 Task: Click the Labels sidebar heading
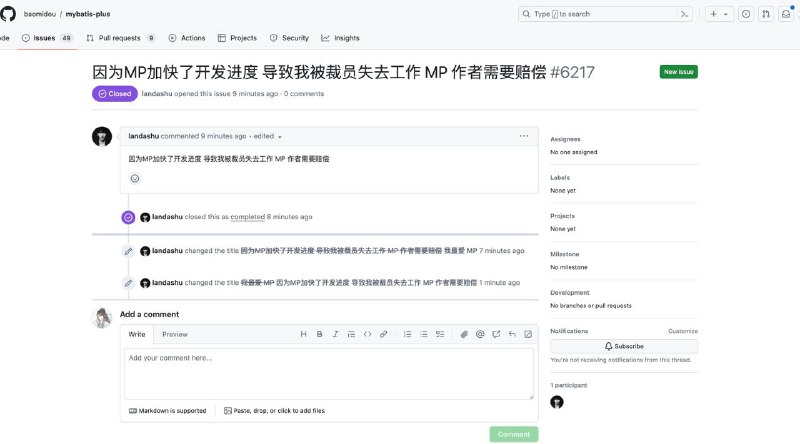coord(560,178)
